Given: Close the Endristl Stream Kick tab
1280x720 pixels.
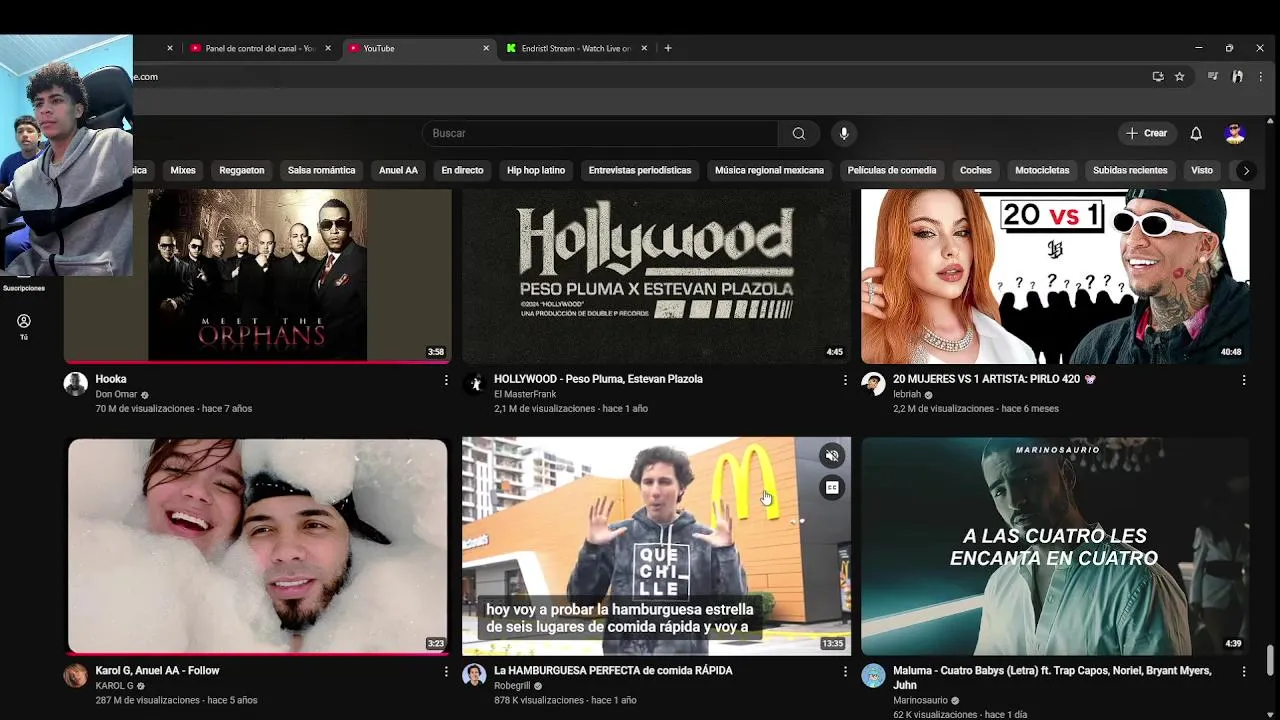Looking at the screenshot, I should pyautogui.click(x=644, y=48).
